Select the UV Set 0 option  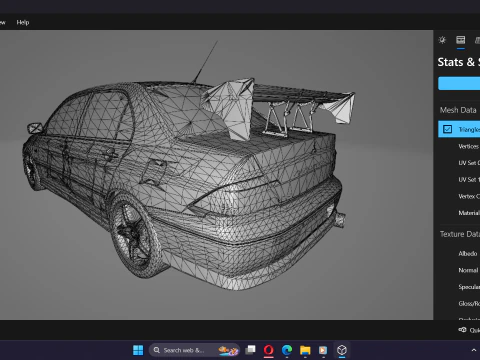coord(469,163)
